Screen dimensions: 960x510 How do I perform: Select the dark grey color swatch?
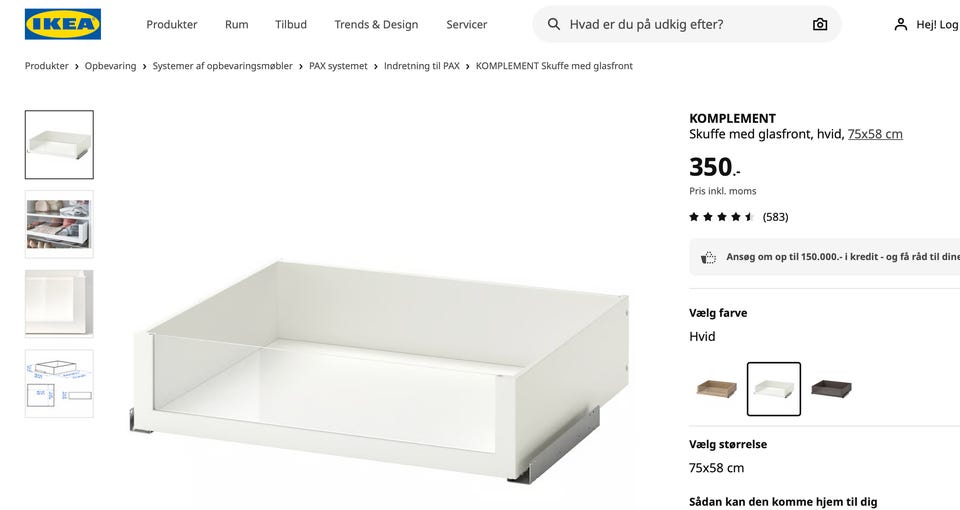pyautogui.click(x=831, y=389)
